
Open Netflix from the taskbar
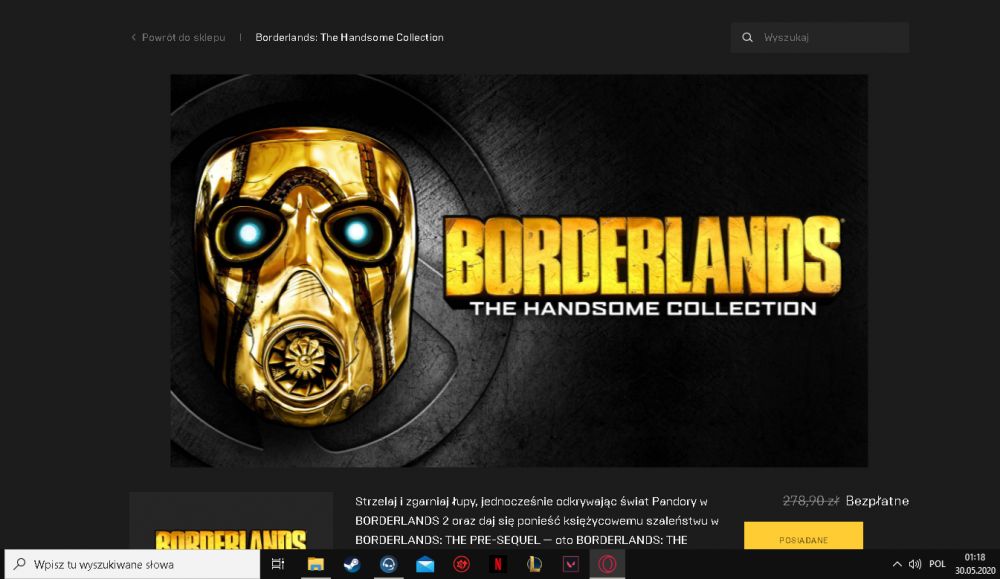click(x=497, y=564)
